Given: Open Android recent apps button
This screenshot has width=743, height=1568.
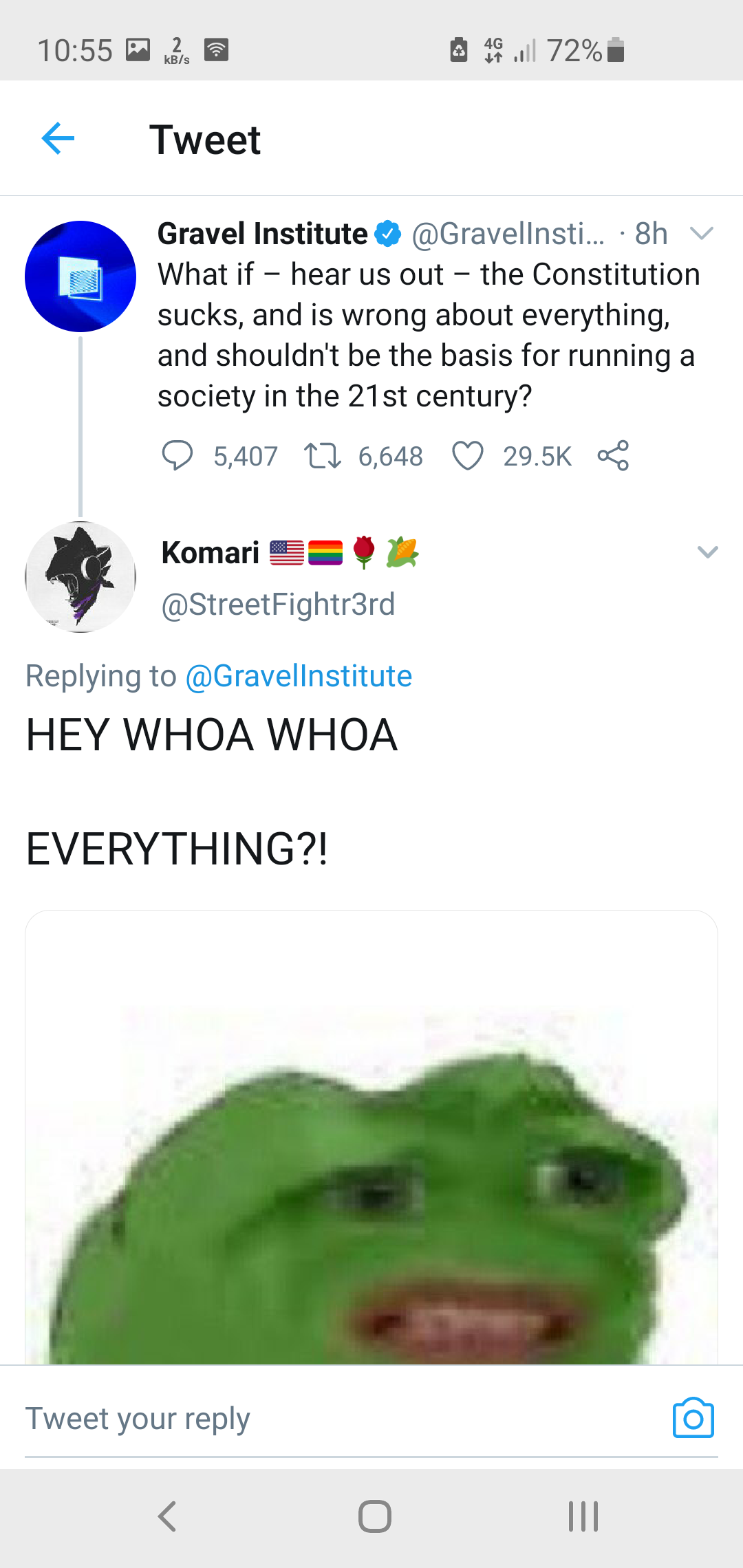Looking at the screenshot, I should (x=583, y=1516).
